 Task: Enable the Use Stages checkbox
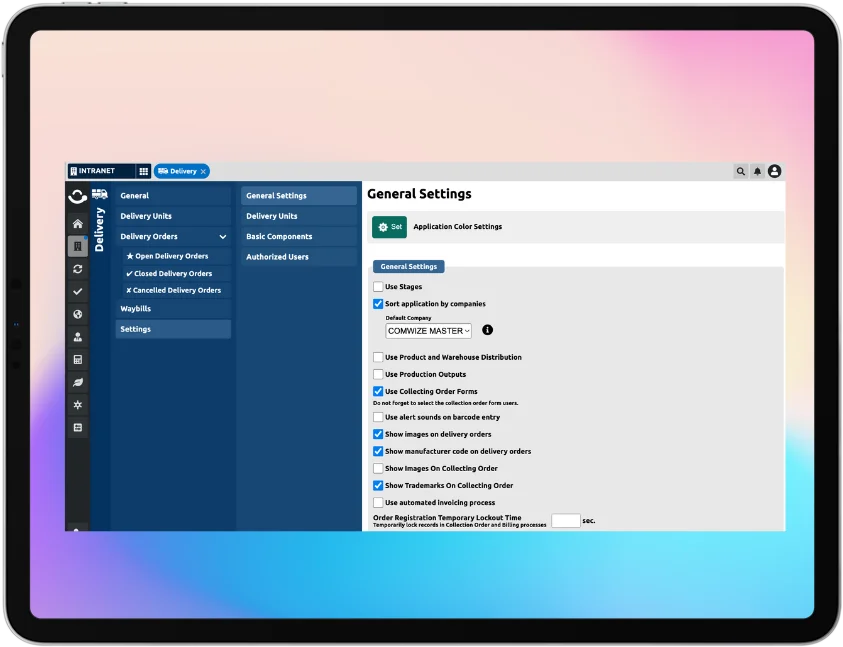[x=378, y=287]
